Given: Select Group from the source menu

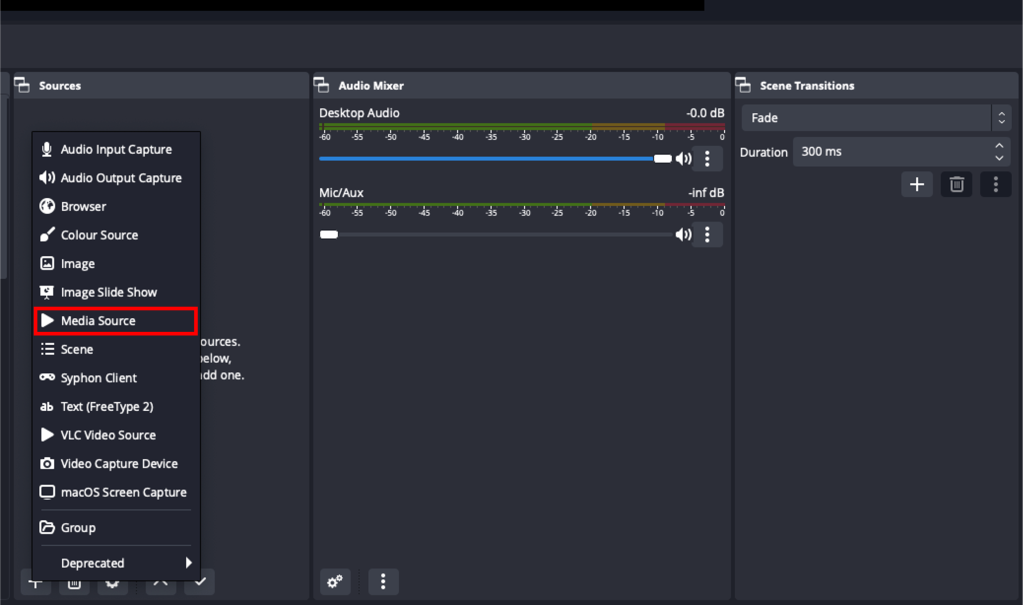Looking at the screenshot, I should point(116,528).
